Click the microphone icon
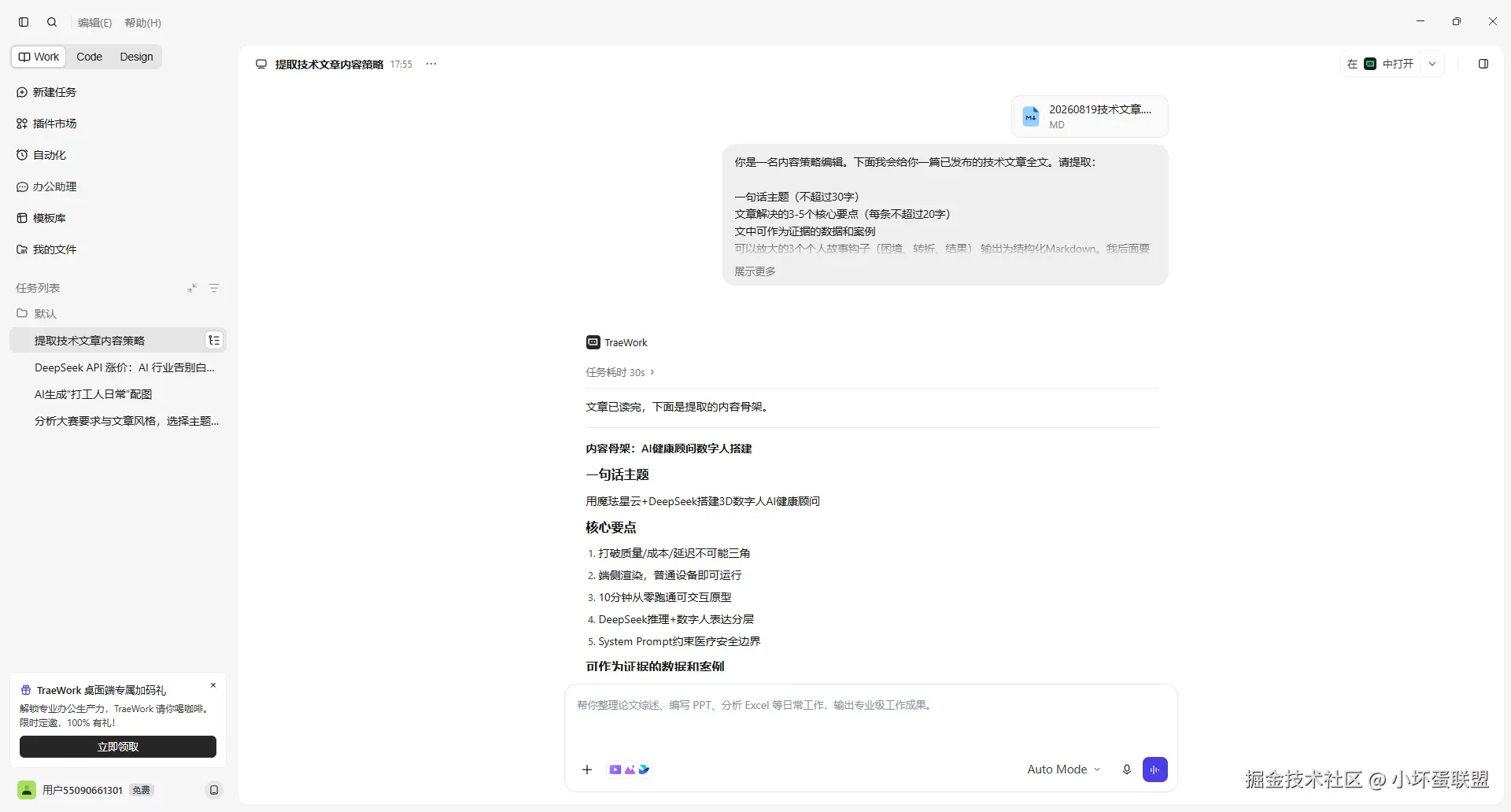This screenshot has width=1511, height=812. (x=1126, y=770)
